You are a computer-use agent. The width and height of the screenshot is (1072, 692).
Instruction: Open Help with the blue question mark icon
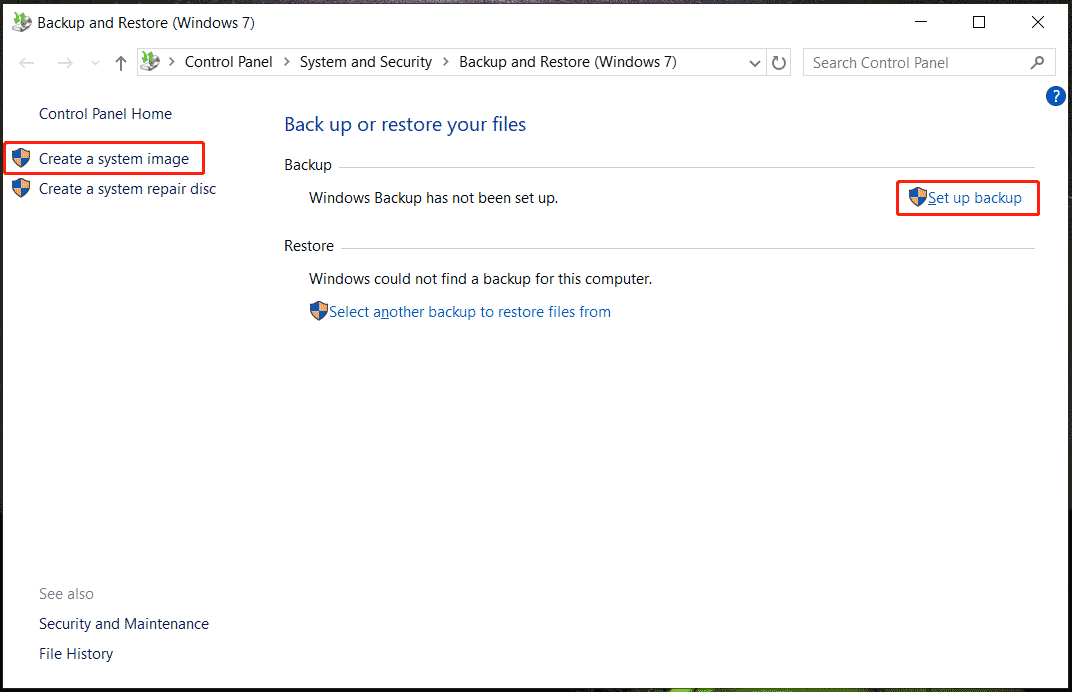pyautogui.click(x=1055, y=96)
